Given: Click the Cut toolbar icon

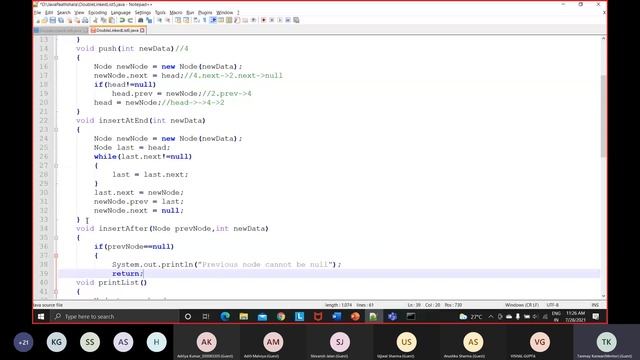Looking at the screenshot, I should point(96,20).
